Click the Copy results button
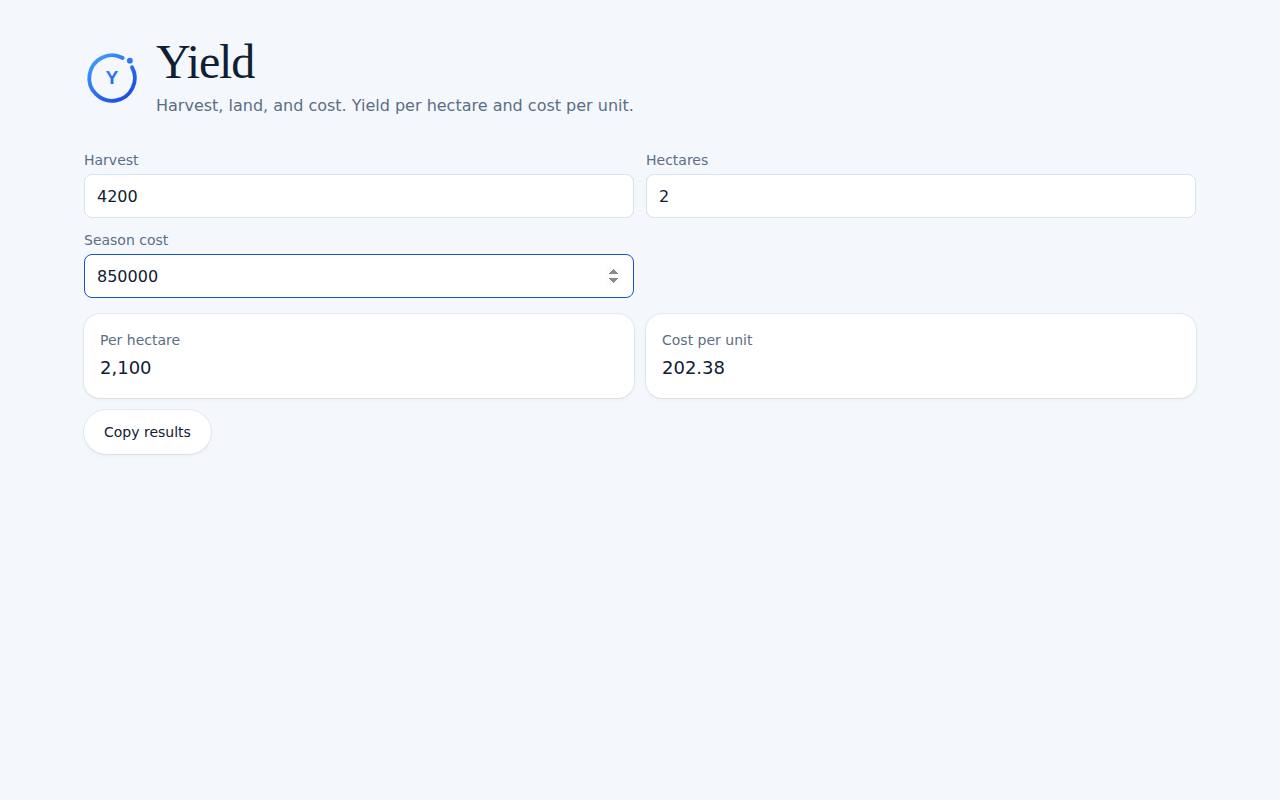The width and height of the screenshot is (1280, 800). [147, 432]
